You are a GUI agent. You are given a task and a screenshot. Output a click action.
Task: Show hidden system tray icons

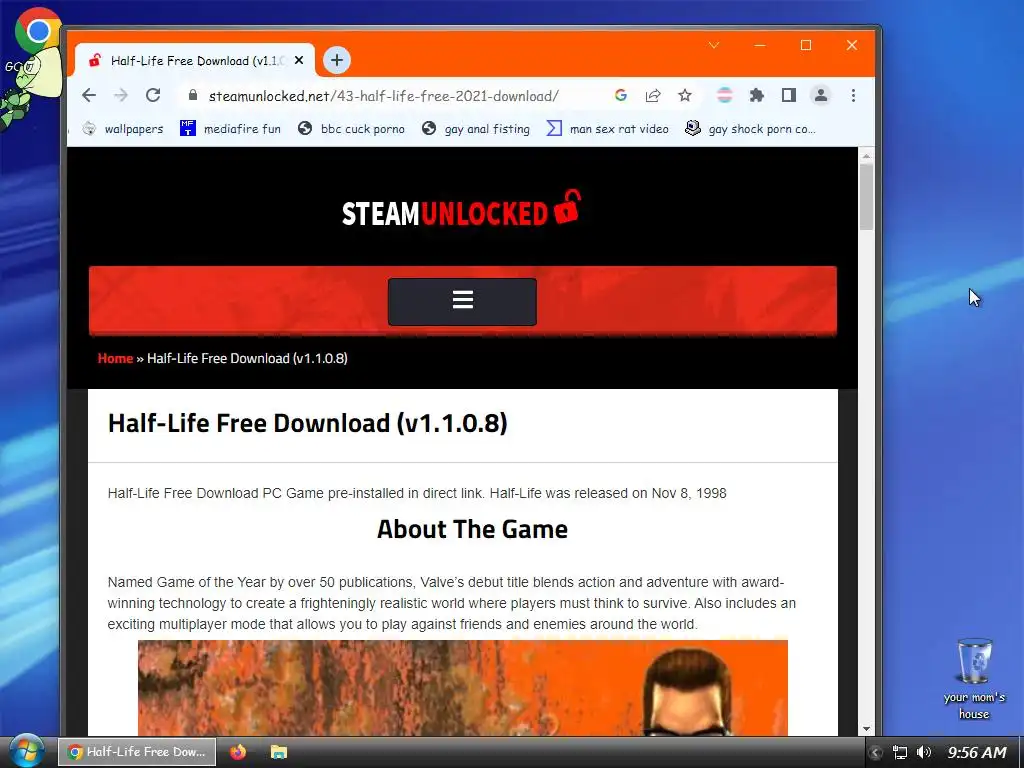[x=876, y=752]
